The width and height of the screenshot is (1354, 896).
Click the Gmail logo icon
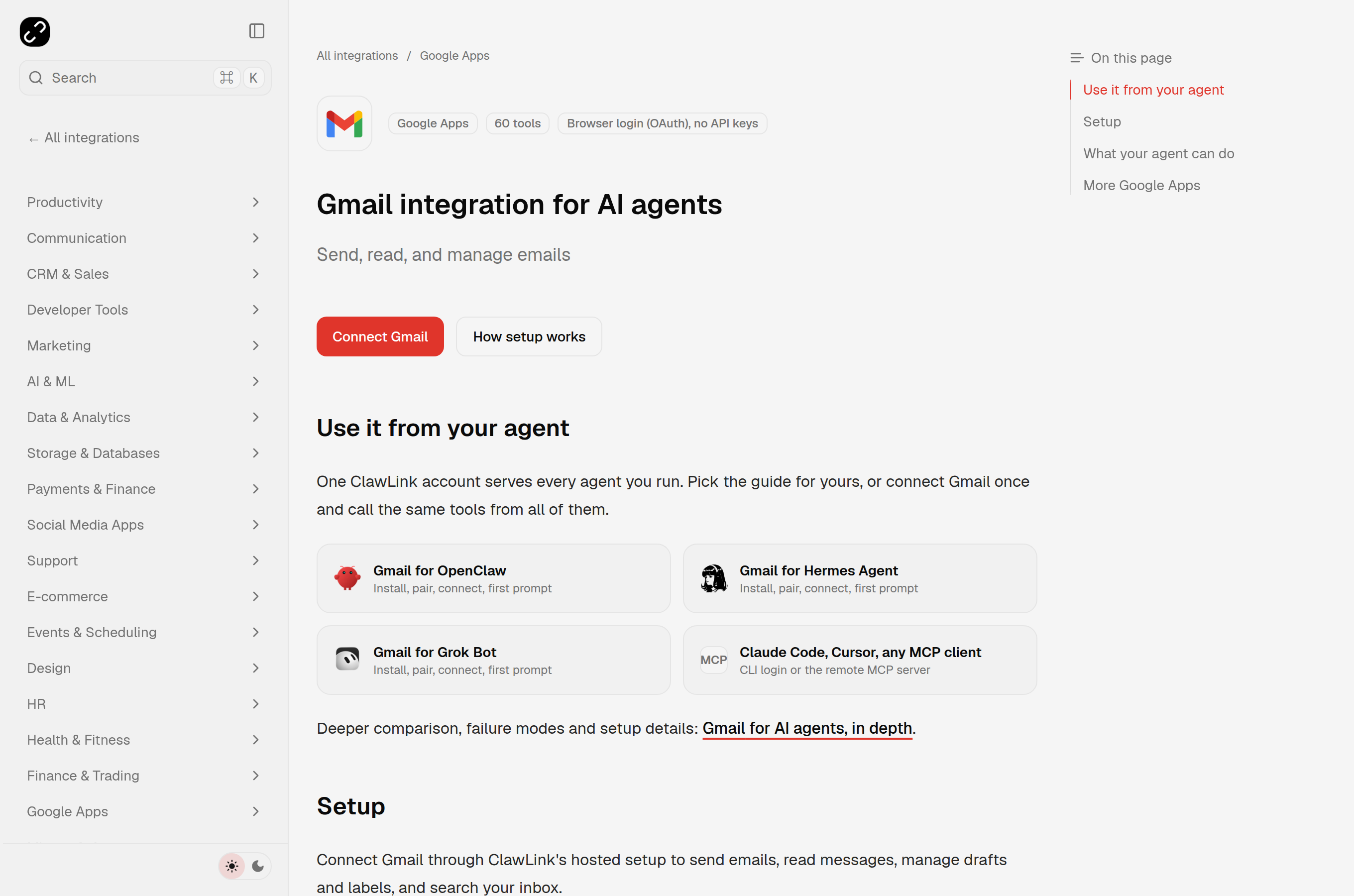(x=344, y=123)
